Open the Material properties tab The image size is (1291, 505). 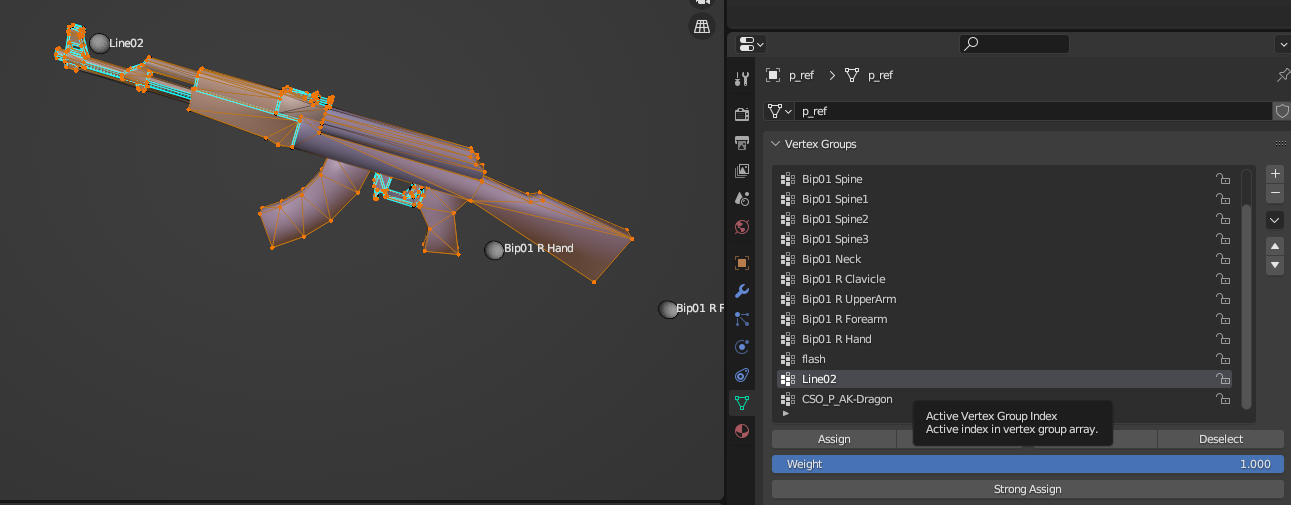pyautogui.click(x=742, y=431)
